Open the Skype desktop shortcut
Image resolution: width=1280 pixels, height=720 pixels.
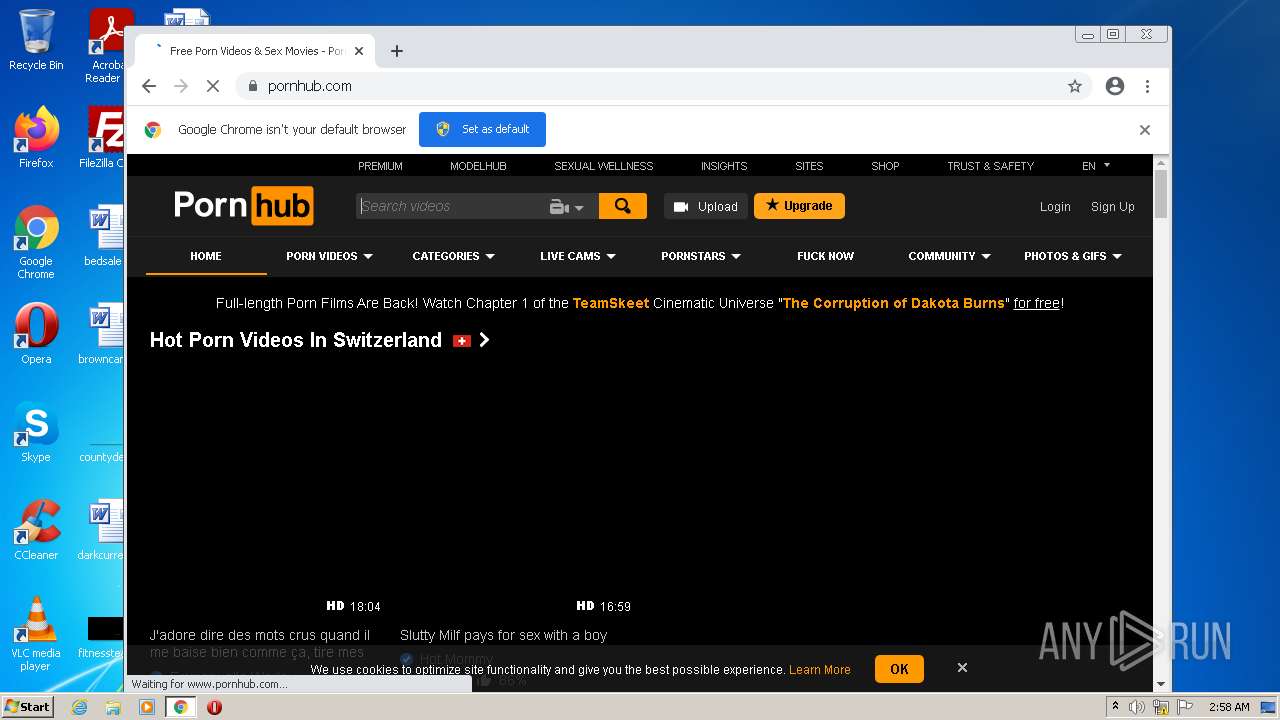(36, 431)
